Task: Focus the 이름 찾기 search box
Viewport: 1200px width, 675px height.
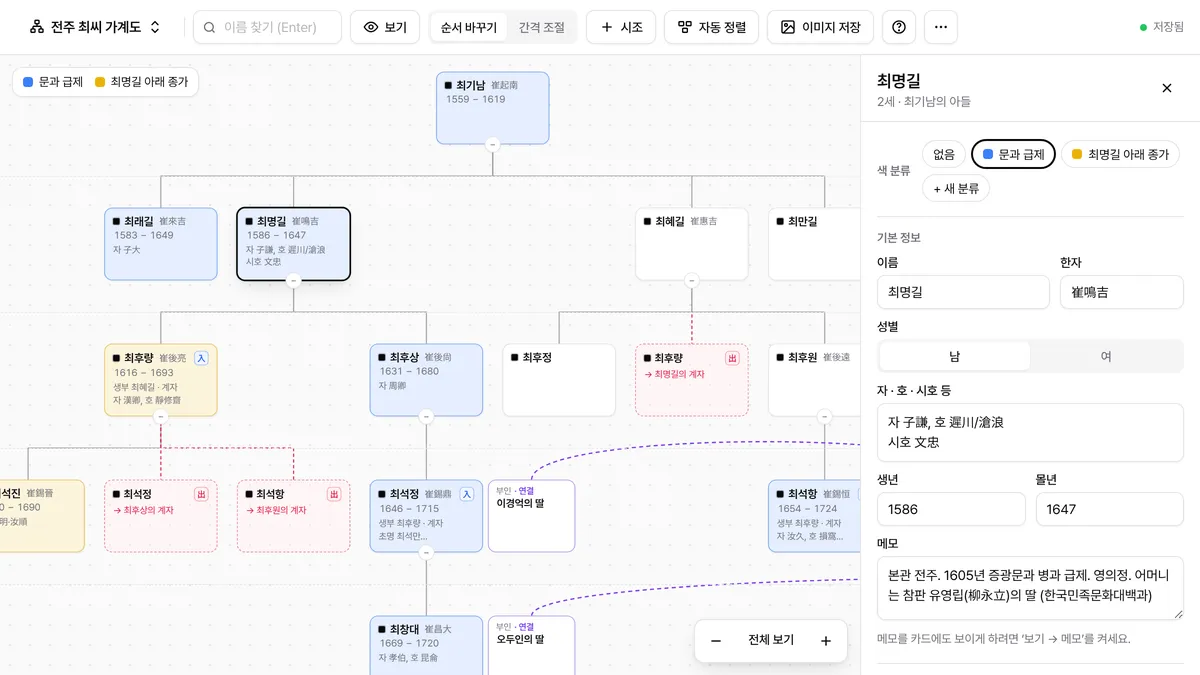Action: [267, 27]
